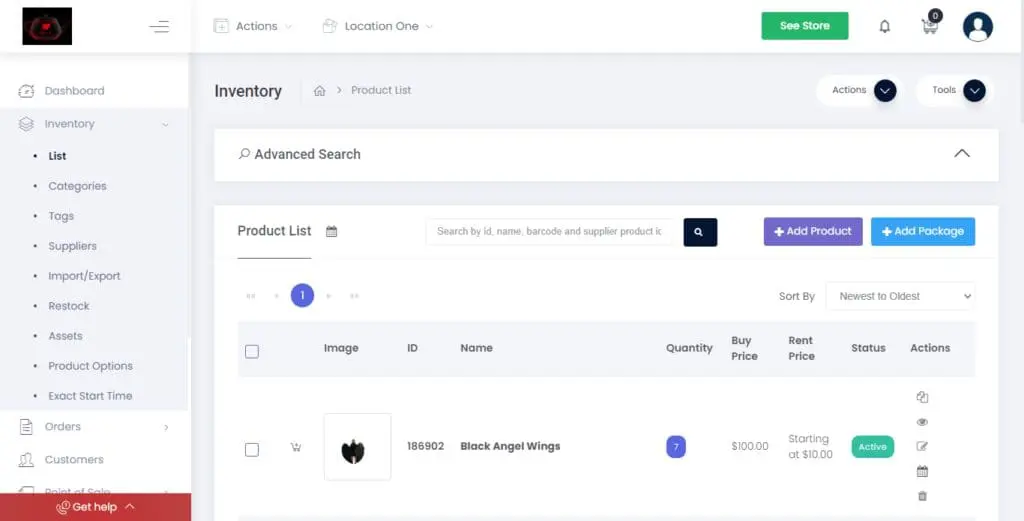The height and width of the screenshot is (521, 1024).
Task: Open user profile avatar
Action: (978, 26)
